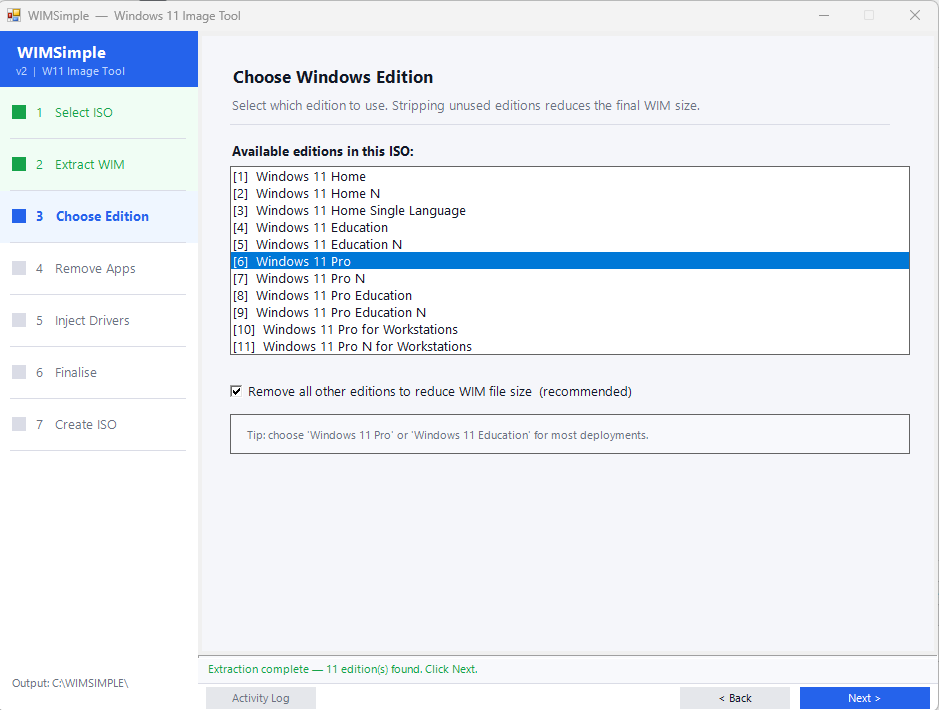Open the Activity Log
This screenshot has width=939, height=710.
pyautogui.click(x=260, y=698)
